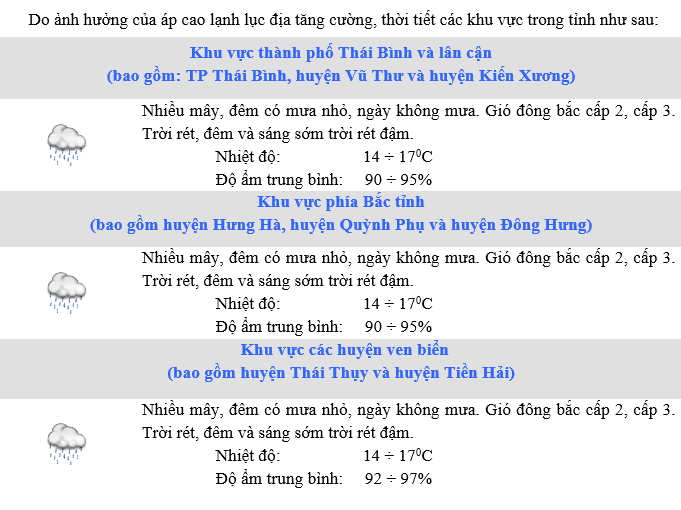Screen dimensions: 681x510
Task: Click the temperature value in the coastal districts section
Action: (397, 456)
